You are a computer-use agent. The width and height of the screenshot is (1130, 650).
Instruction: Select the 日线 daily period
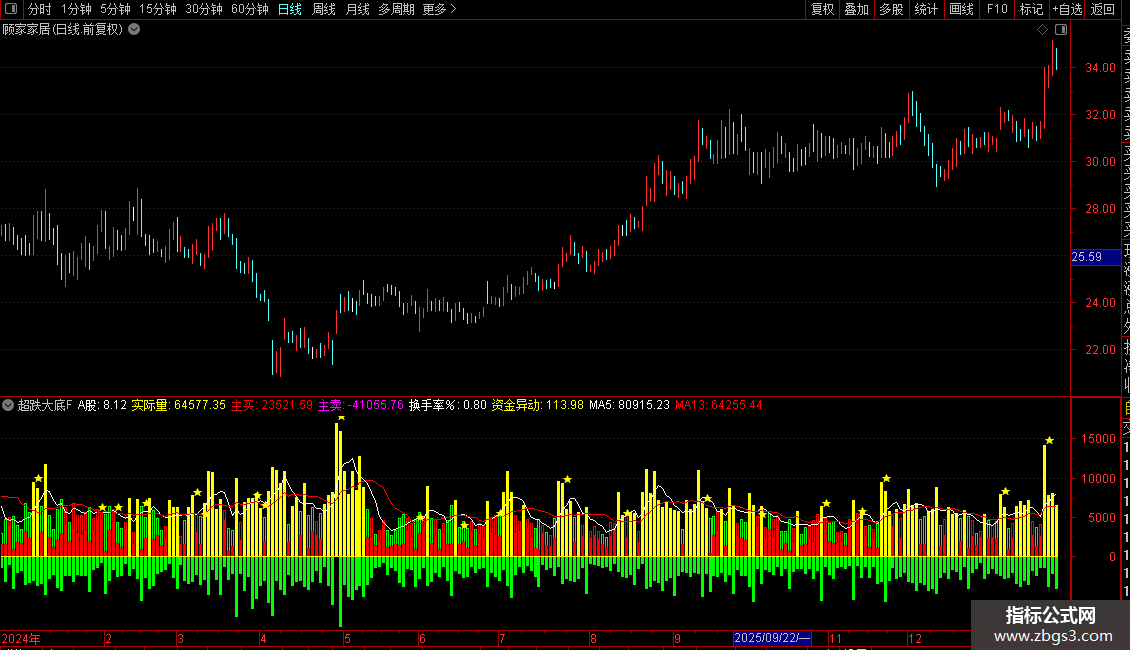point(290,9)
